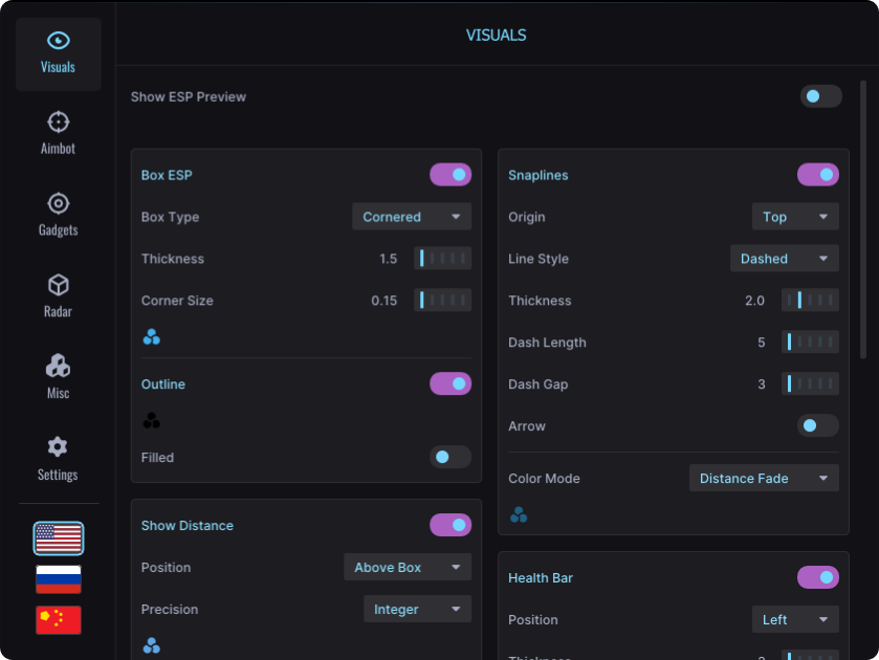The image size is (879, 660).
Task: Click the Box Thickness value 1.5
Action: point(388,259)
